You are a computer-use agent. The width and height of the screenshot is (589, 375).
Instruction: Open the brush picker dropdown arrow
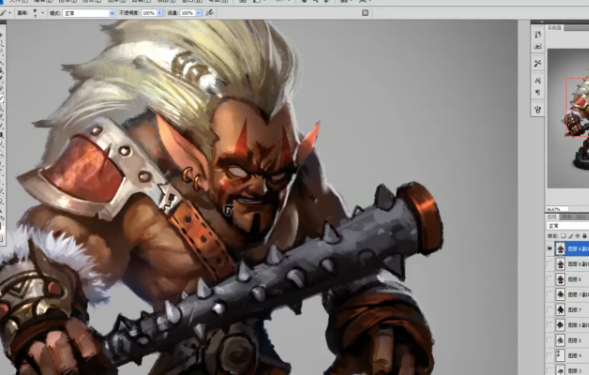click(x=42, y=13)
